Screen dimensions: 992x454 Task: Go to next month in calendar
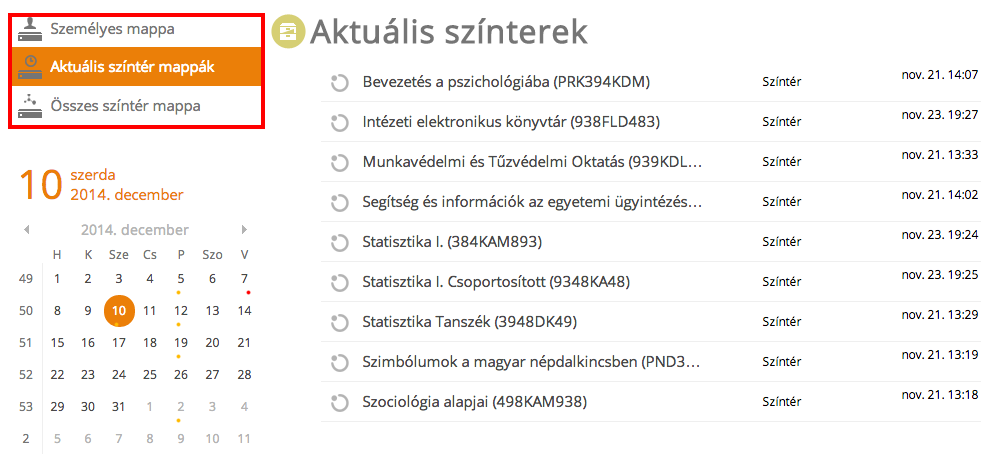[245, 230]
